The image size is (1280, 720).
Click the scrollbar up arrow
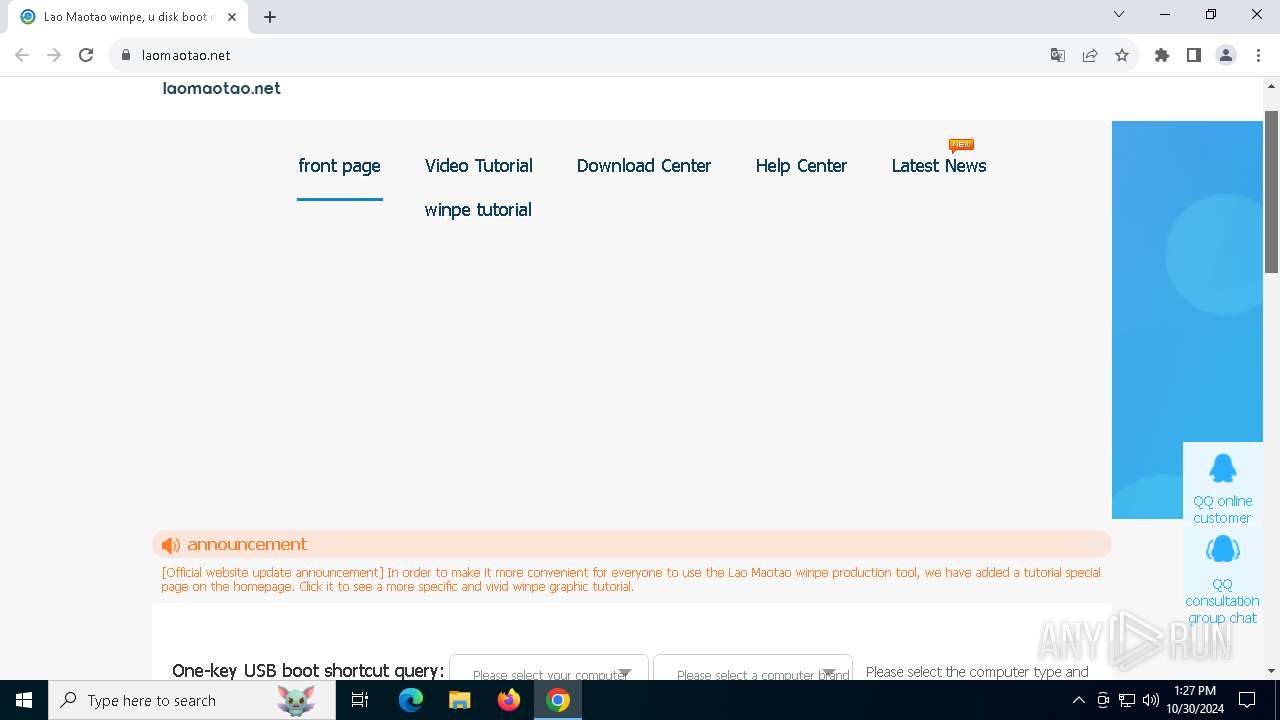pyautogui.click(x=1271, y=86)
